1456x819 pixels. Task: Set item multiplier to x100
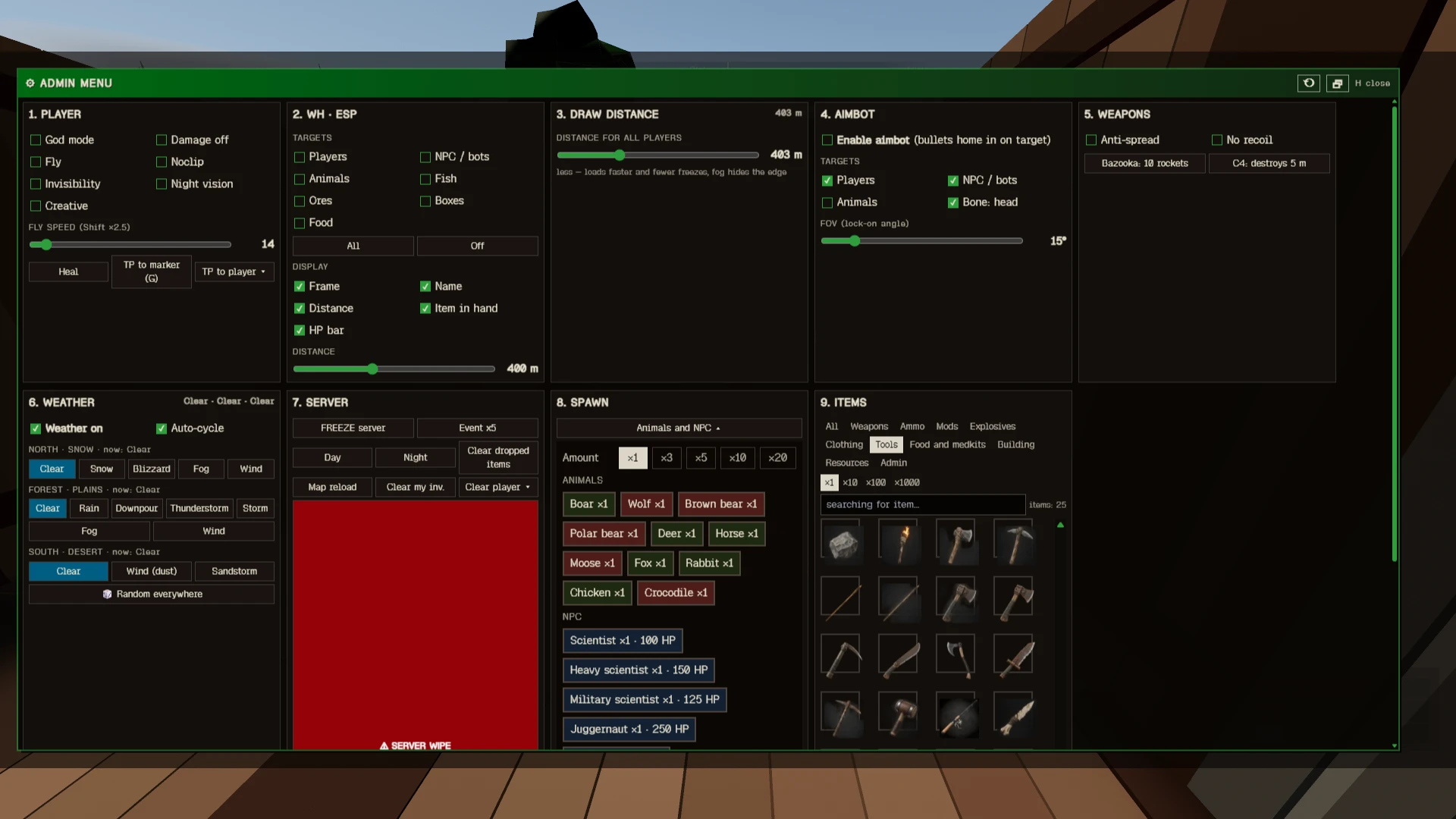pyautogui.click(x=875, y=482)
